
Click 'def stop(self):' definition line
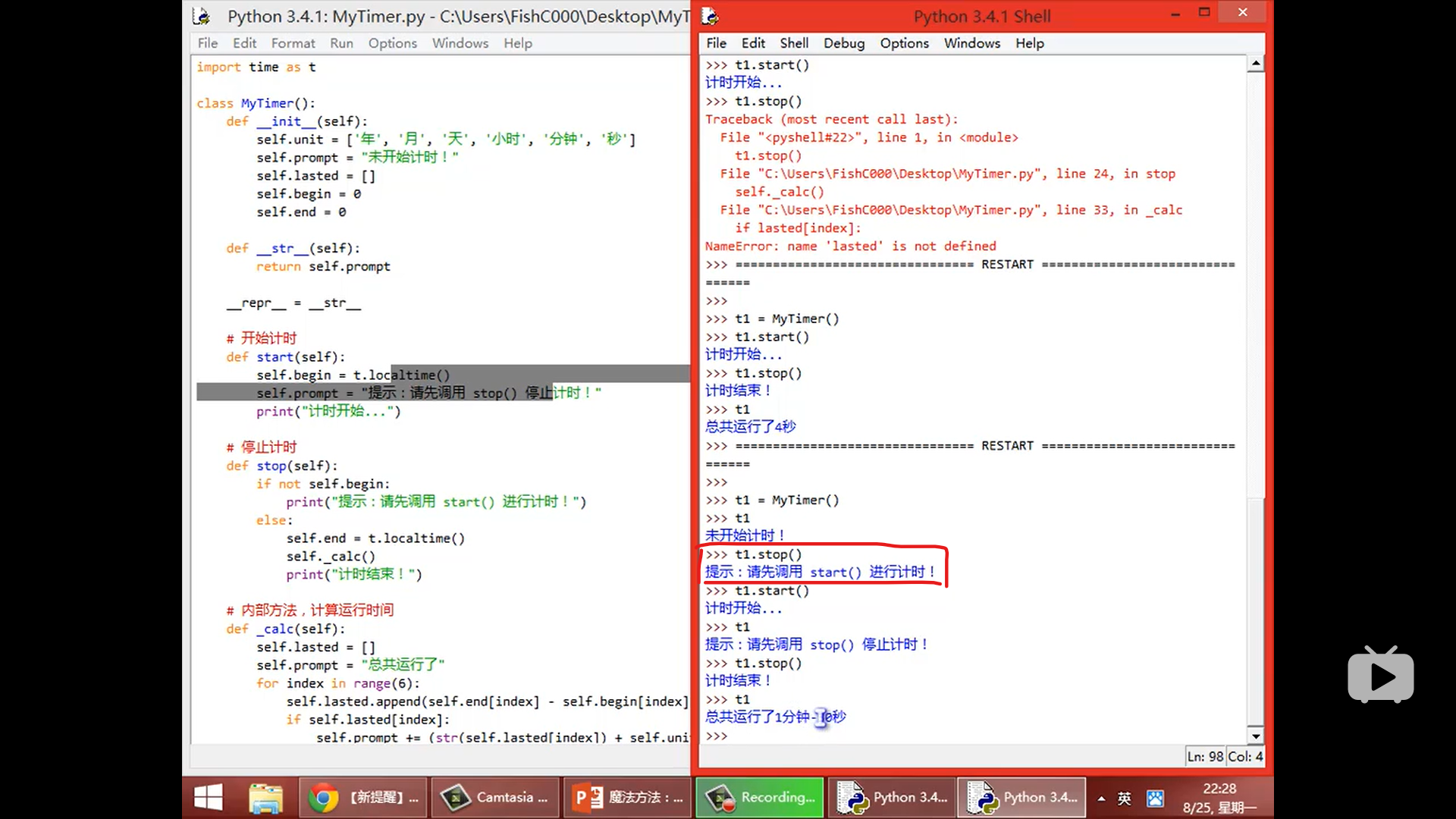click(x=281, y=466)
